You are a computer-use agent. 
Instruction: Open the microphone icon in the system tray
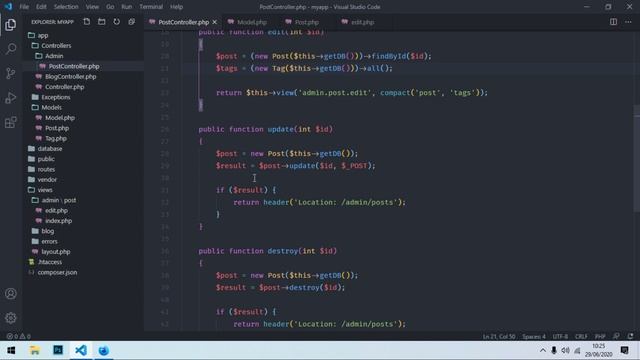point(554,350)
